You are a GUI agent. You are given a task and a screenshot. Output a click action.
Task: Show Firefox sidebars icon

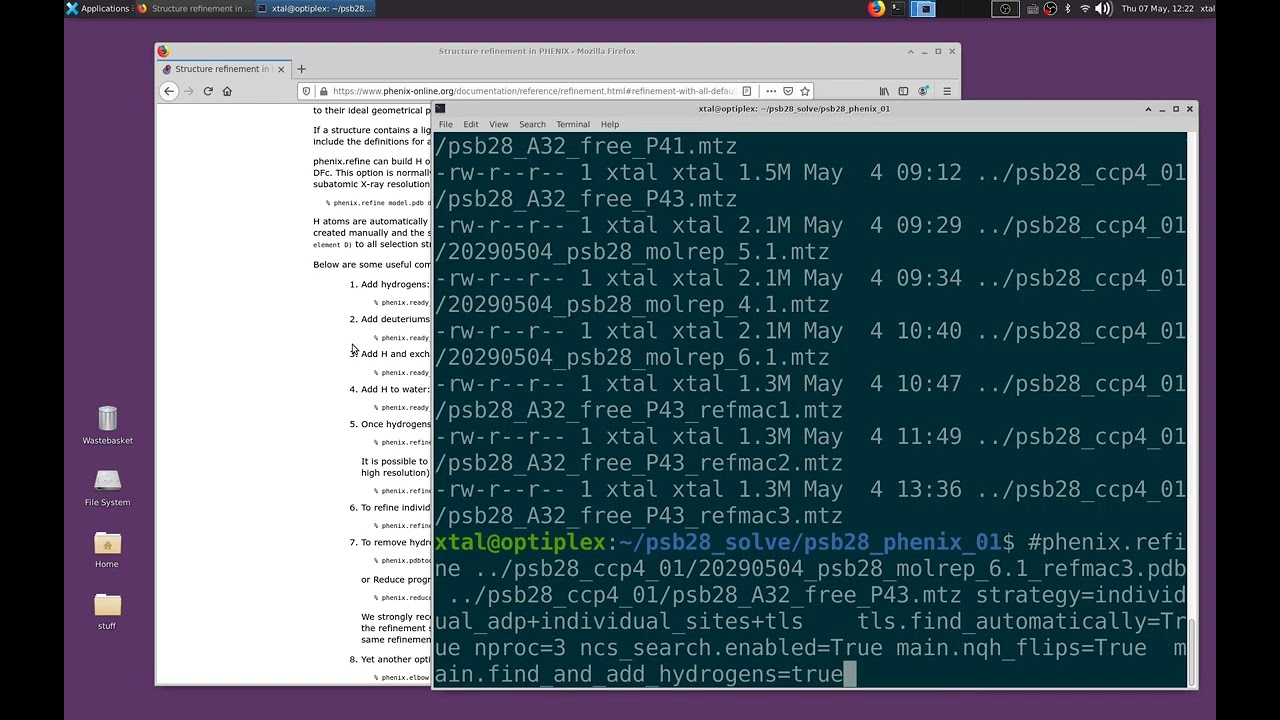click(903, 91)
